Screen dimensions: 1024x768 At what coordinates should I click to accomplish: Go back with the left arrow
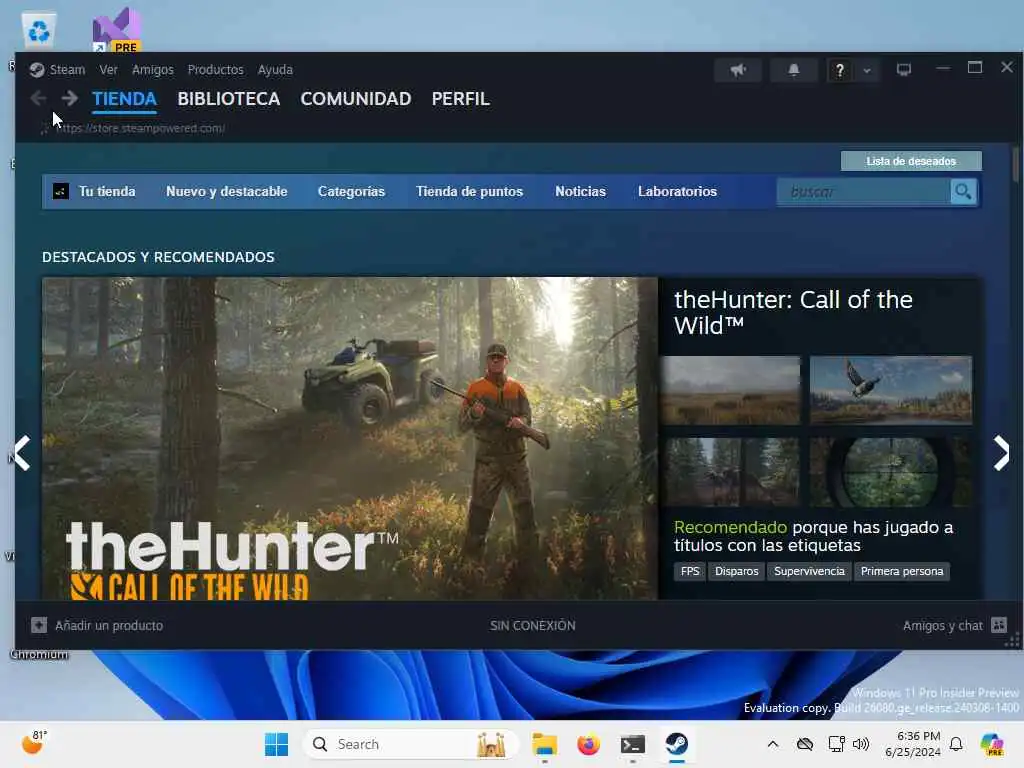[x=39, y=99]
